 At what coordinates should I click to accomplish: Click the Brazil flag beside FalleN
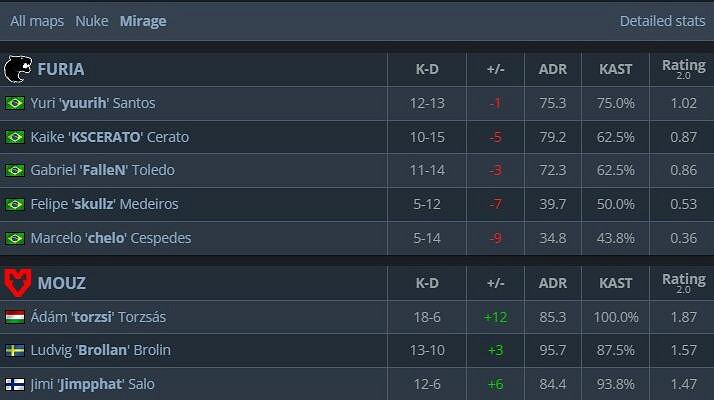click(x=15, y=170)
